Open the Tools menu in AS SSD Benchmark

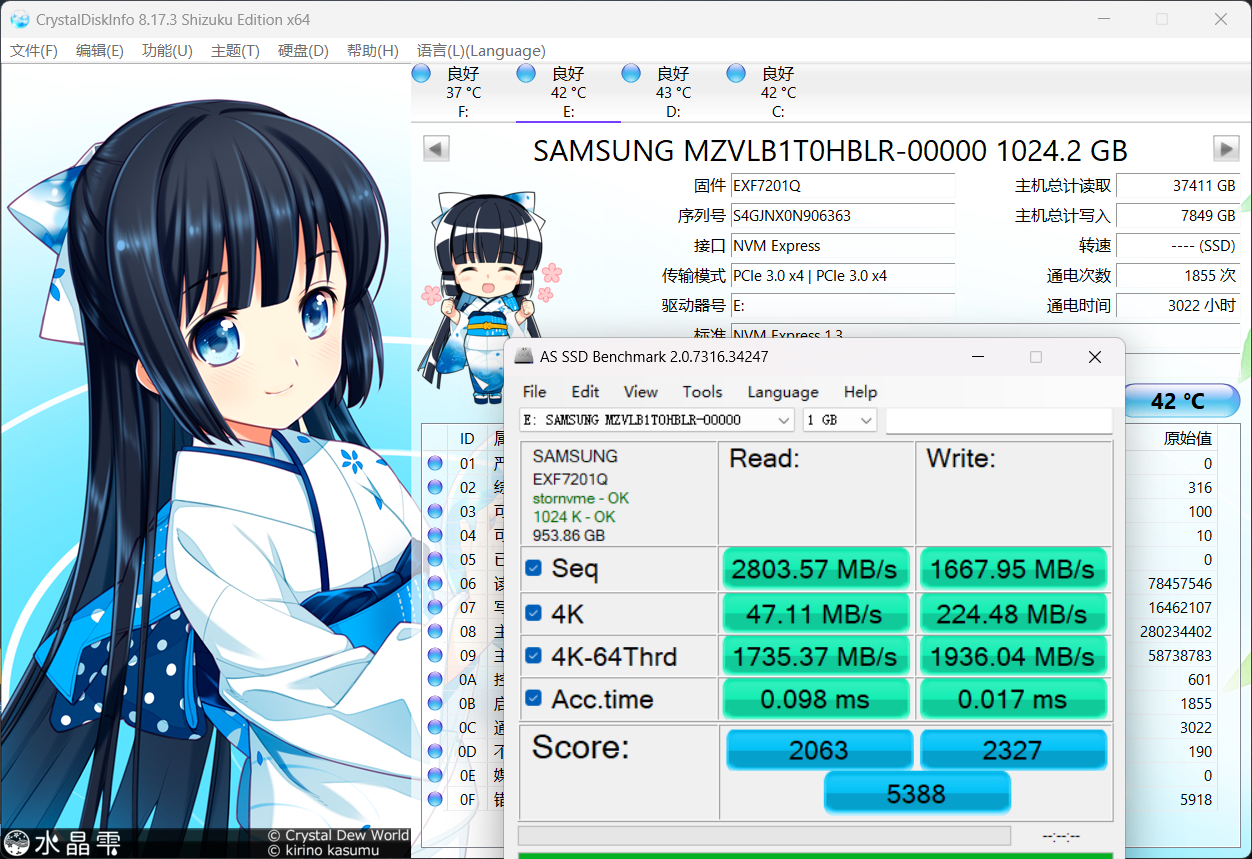tap(702, 392)
